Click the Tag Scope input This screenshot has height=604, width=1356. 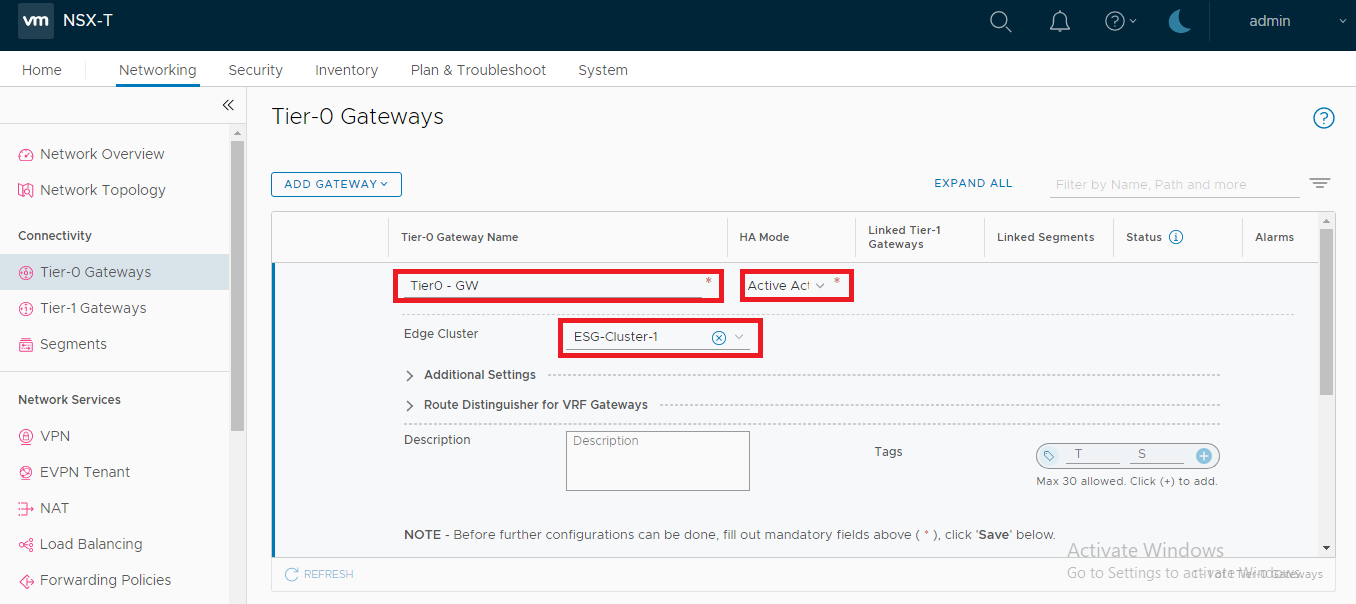pyautogui.click(x=1157, y=455)
